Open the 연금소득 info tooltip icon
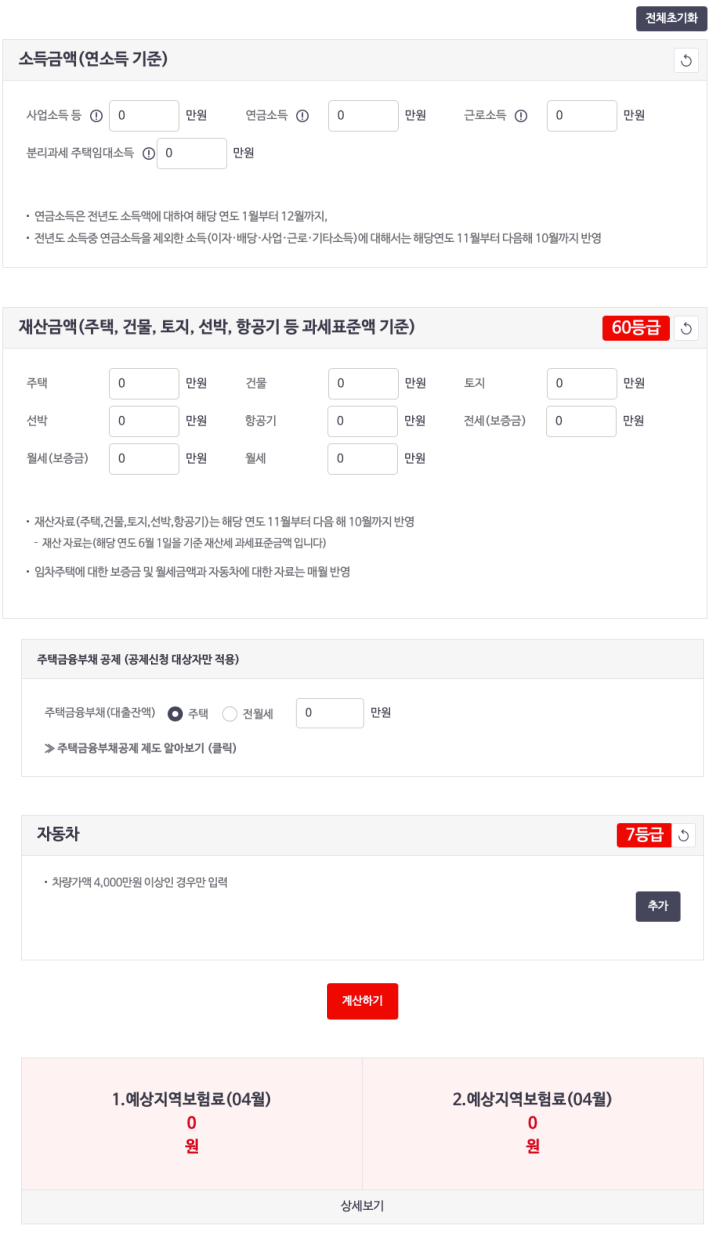720x1238 pixels. coord(303,115)
